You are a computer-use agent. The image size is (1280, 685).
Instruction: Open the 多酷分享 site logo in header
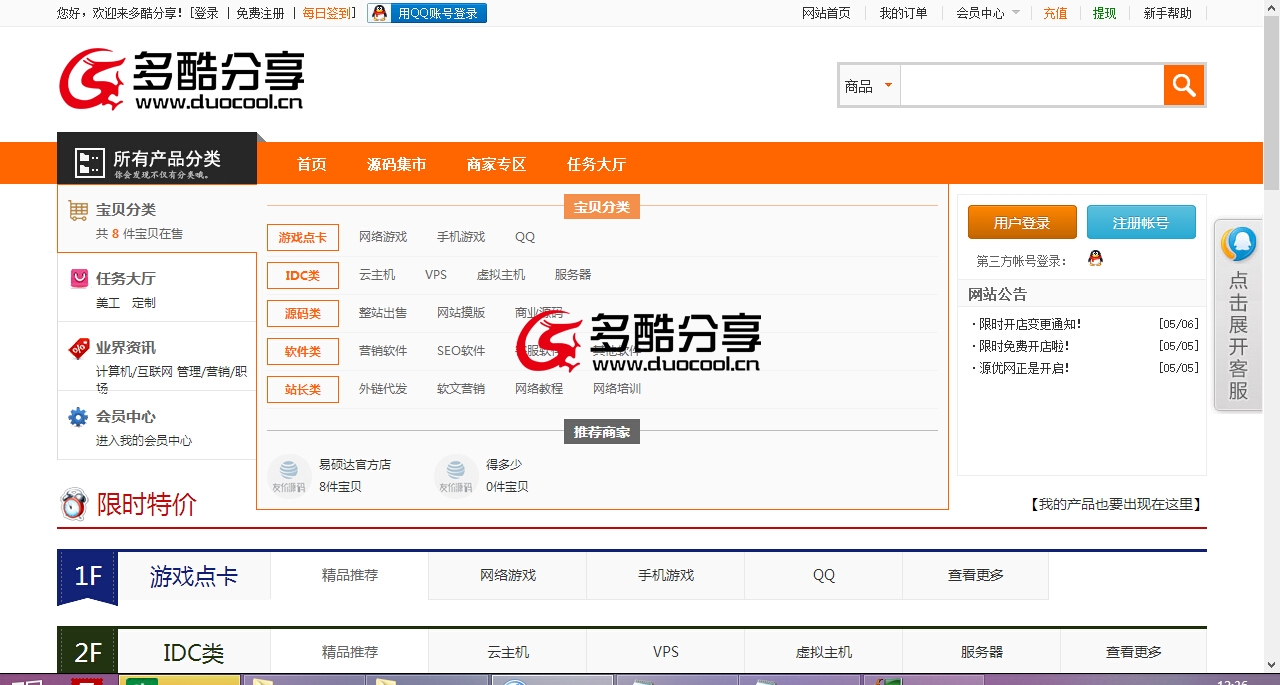181,80
